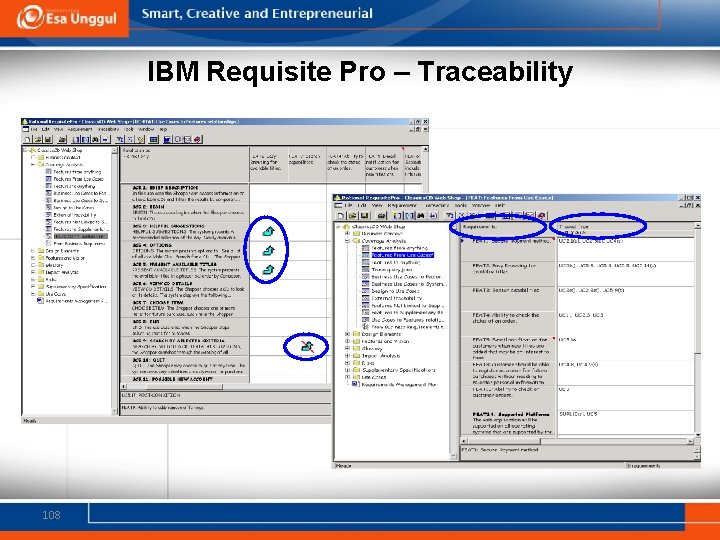Viewport: 720px width, 540px height.
Task: Click front window grid vertical scroll-down arrow
Action: (698, 434)
